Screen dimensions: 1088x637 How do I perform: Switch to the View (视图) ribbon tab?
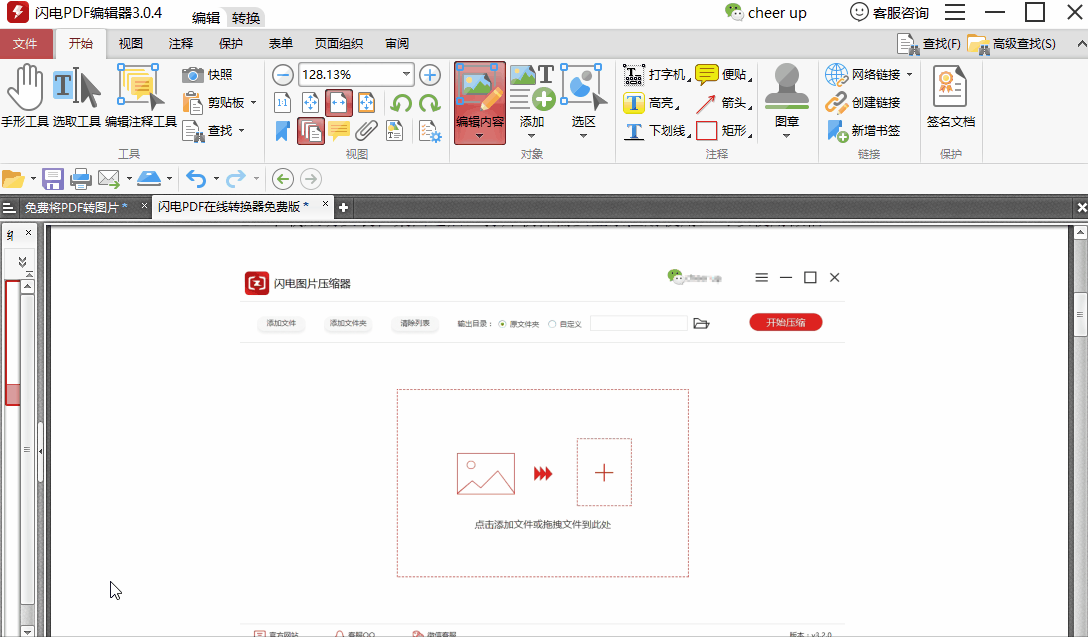[130, 44]
